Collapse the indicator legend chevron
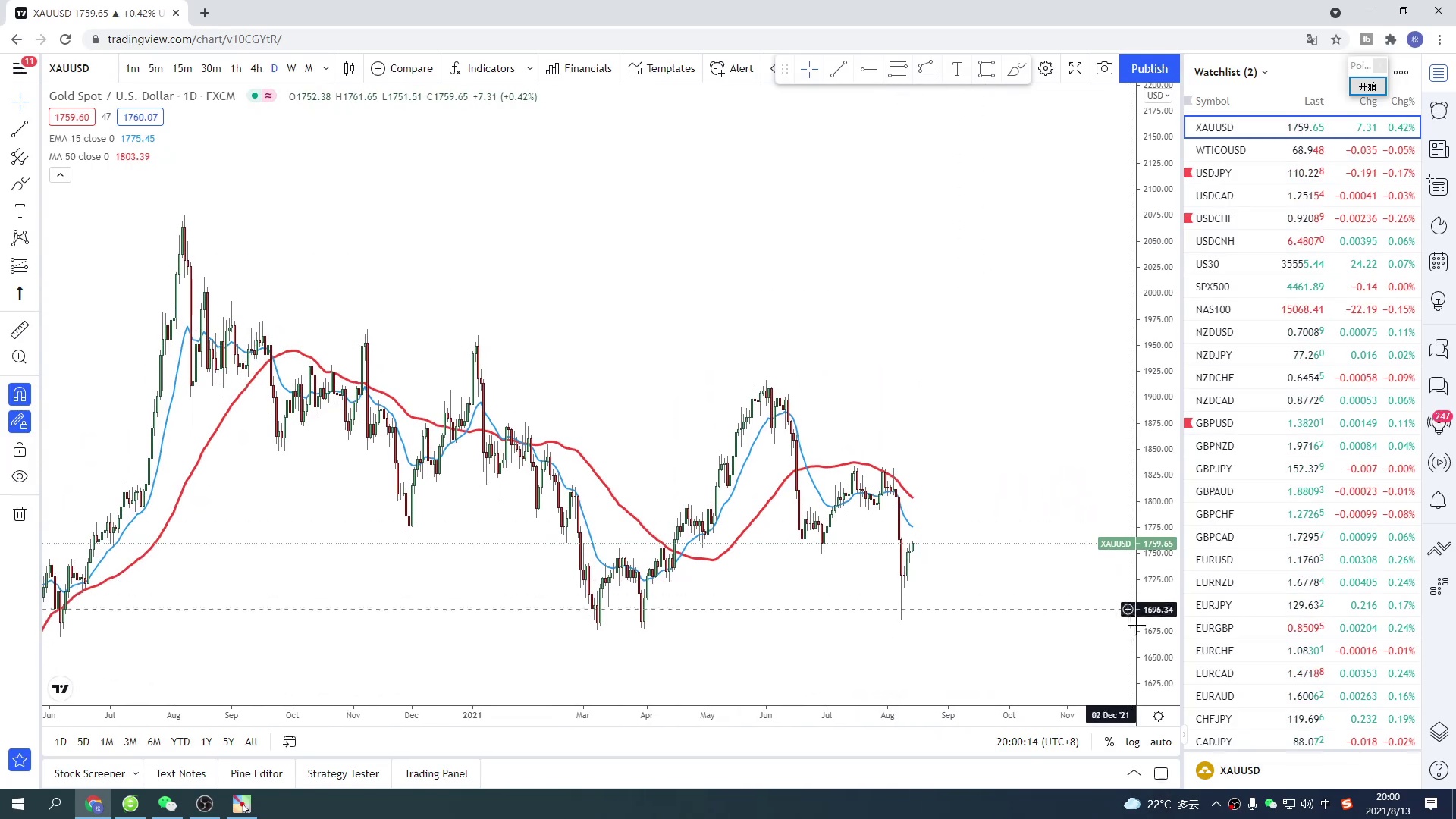This screenshot has width=1456, height=819. click(x=60, y=175)
